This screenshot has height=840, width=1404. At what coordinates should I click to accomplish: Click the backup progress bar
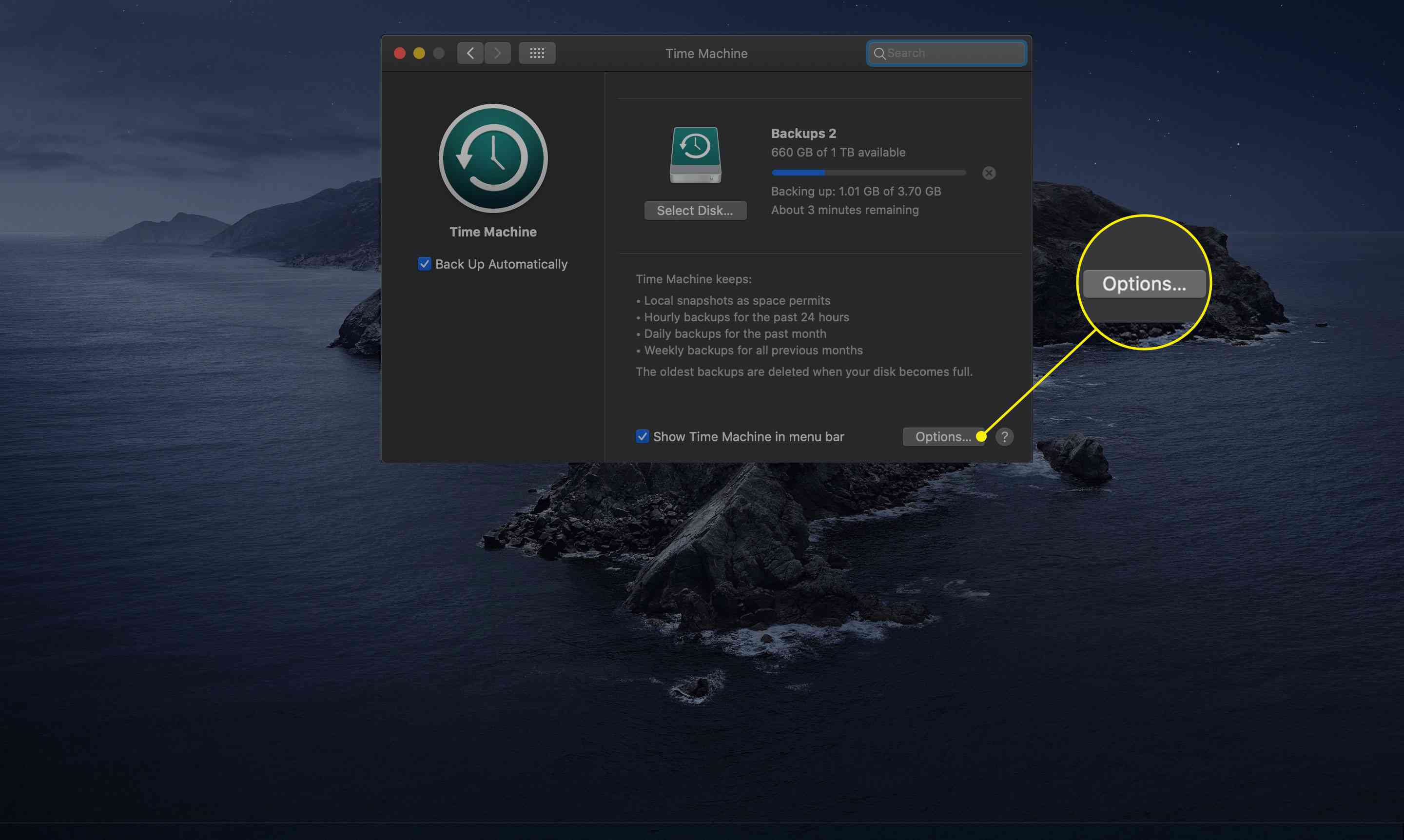click(x=869, y=173)
